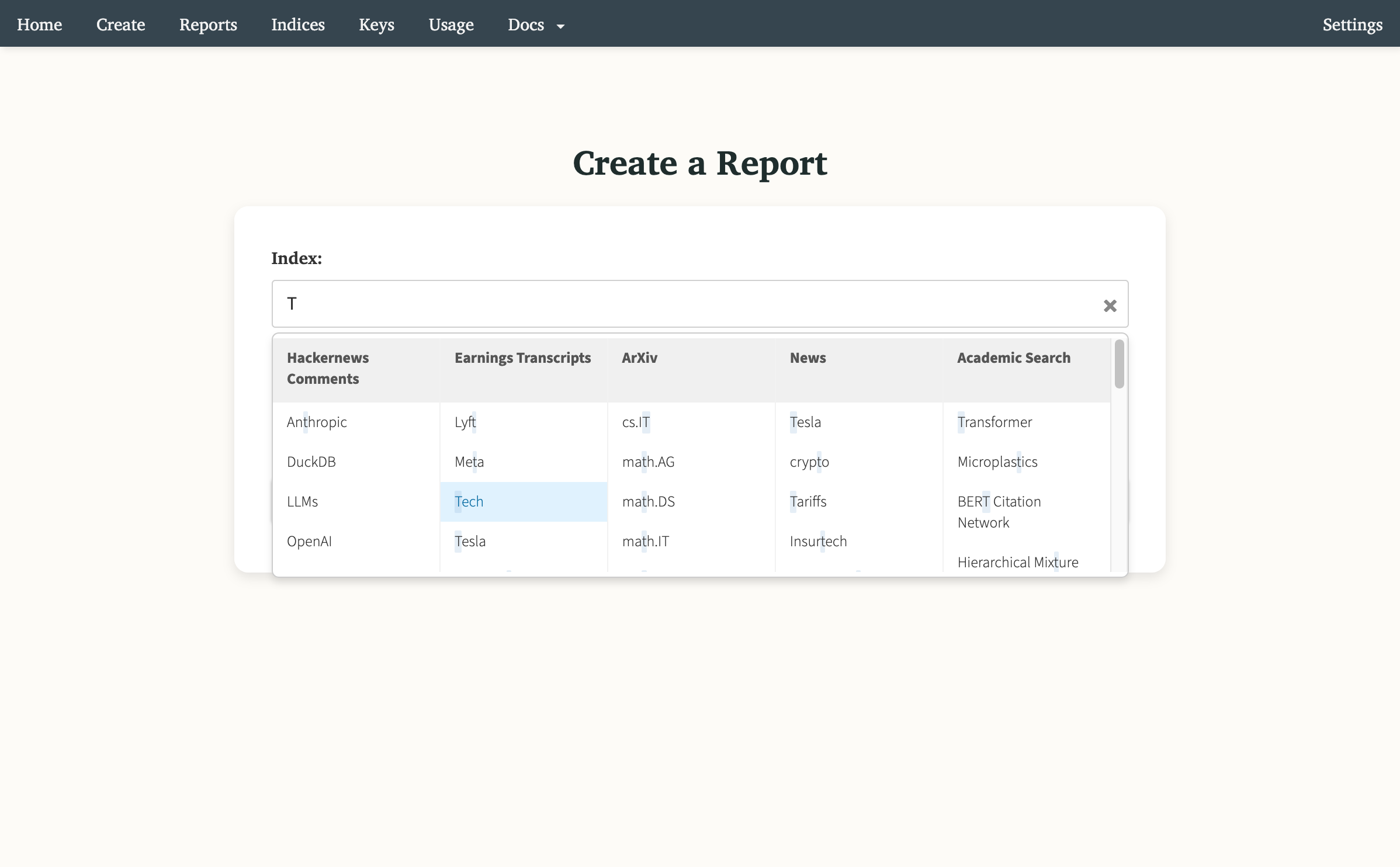Open the Reports page
Image resolution: width=1400 pixels, height=867 pixels.
[x=208, y=25]
